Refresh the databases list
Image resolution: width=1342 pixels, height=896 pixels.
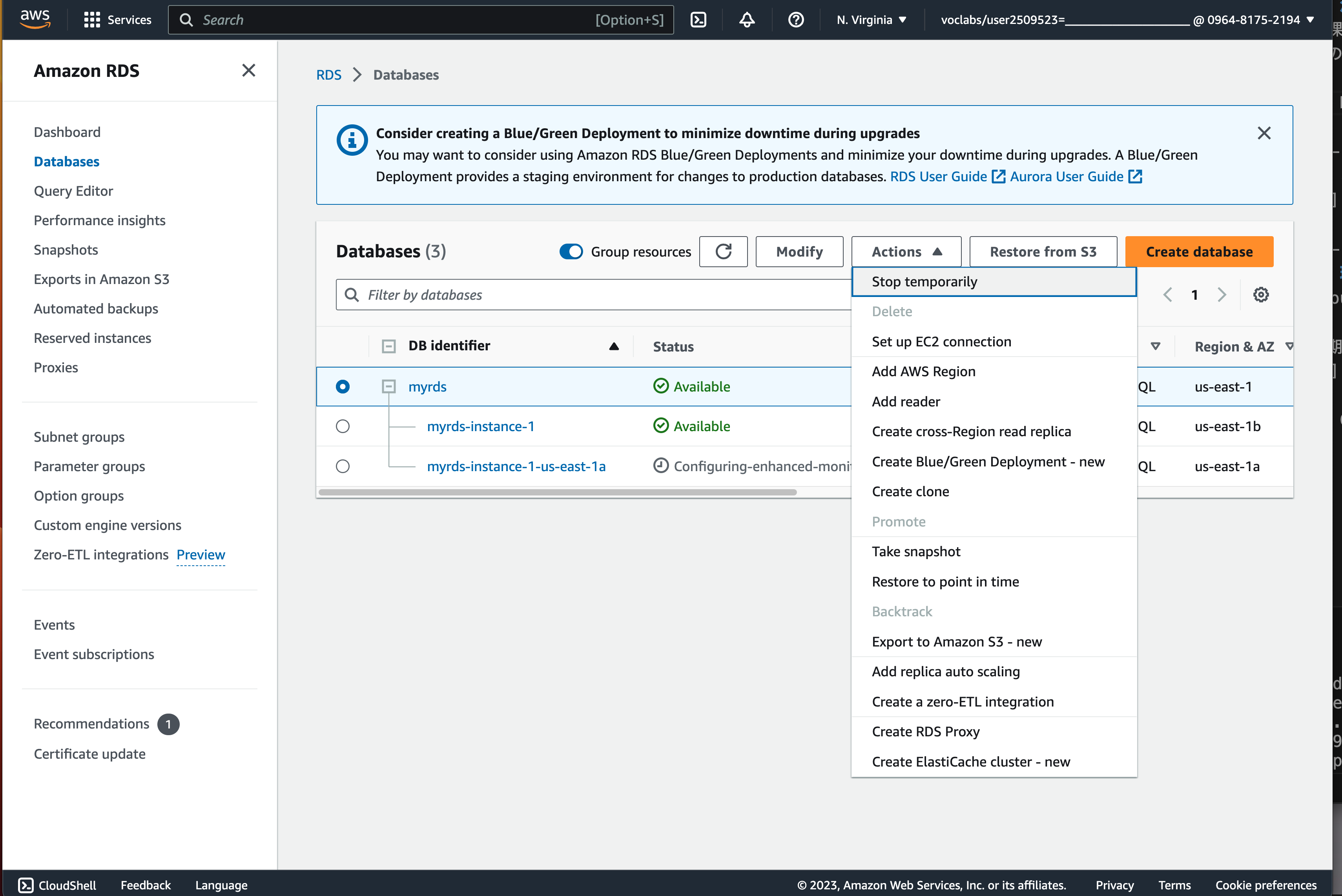tap(723, 251)
